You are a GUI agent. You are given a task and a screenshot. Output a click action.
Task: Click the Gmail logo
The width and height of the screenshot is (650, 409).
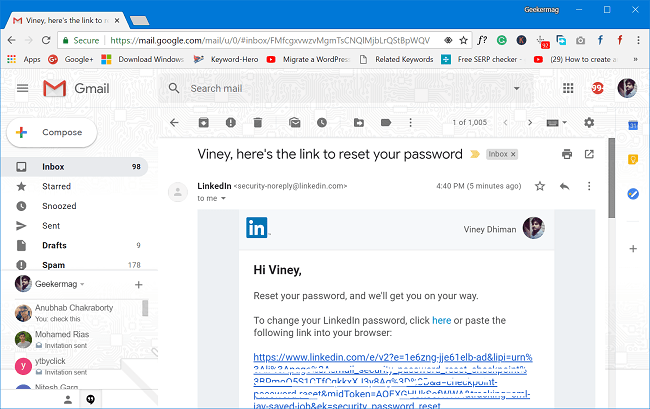point(76,88)
